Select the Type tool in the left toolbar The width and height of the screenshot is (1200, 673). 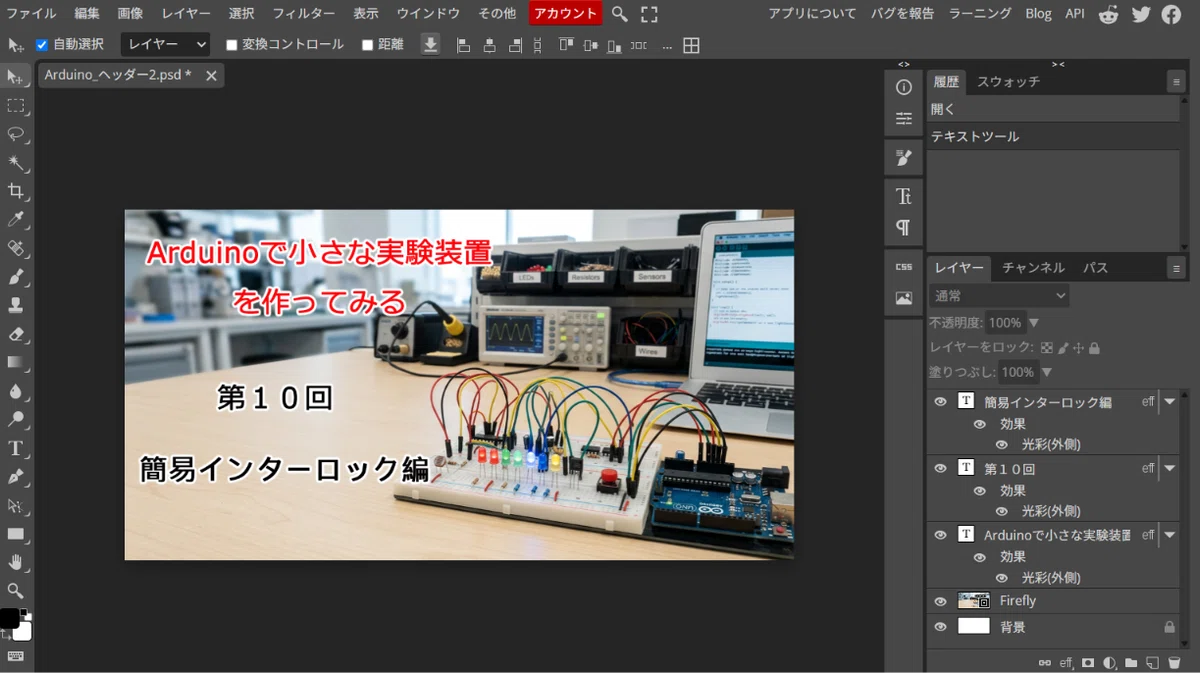point(16,448)
